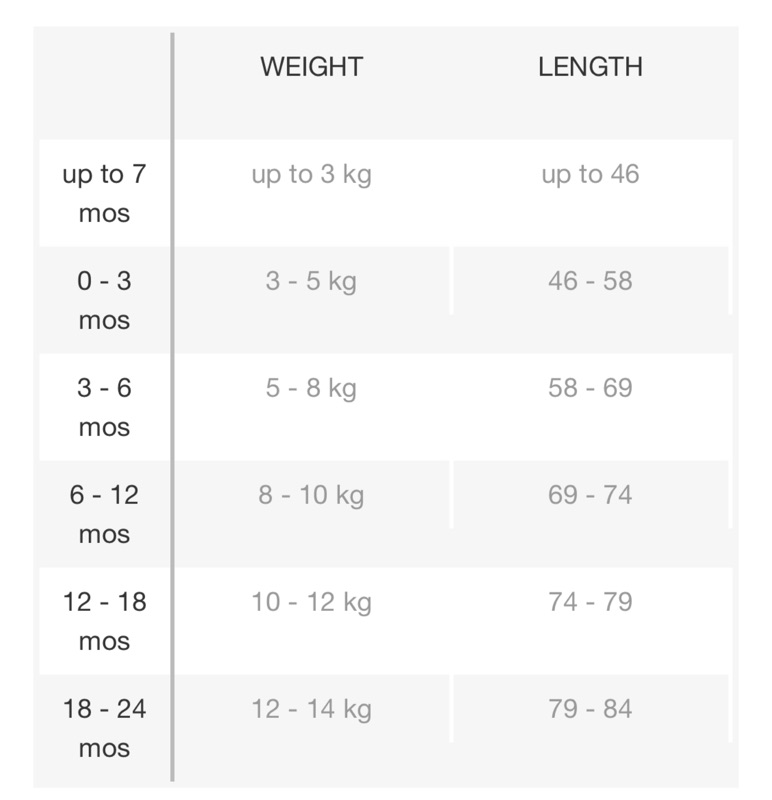772x800 pixels.
Task: Click the "up to 3 kg" weight cell
Action: tap(311, 175)
